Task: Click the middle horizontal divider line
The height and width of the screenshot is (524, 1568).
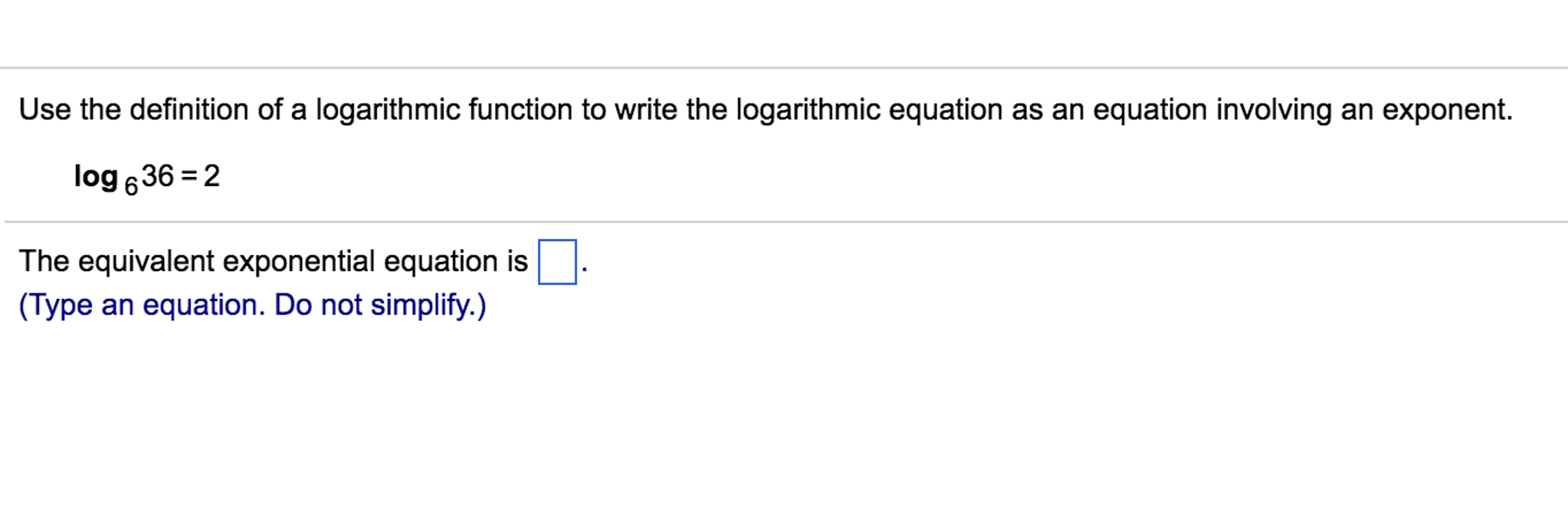Action: coord(784,221)
